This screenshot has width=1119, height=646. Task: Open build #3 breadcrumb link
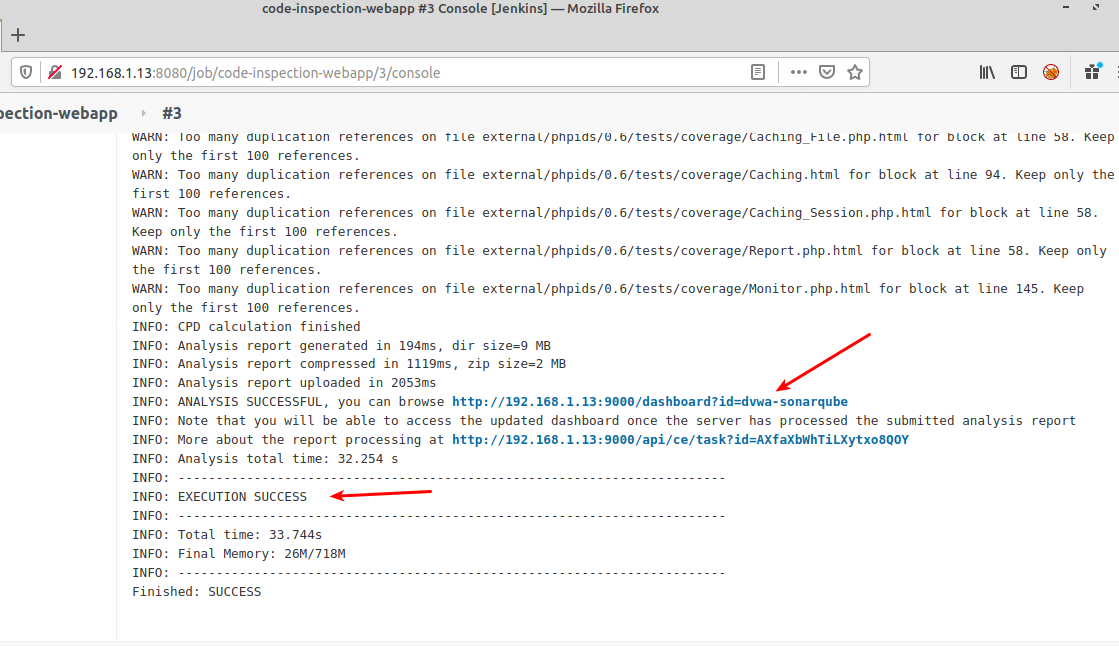pyautogui.click(x=172, y=113)
